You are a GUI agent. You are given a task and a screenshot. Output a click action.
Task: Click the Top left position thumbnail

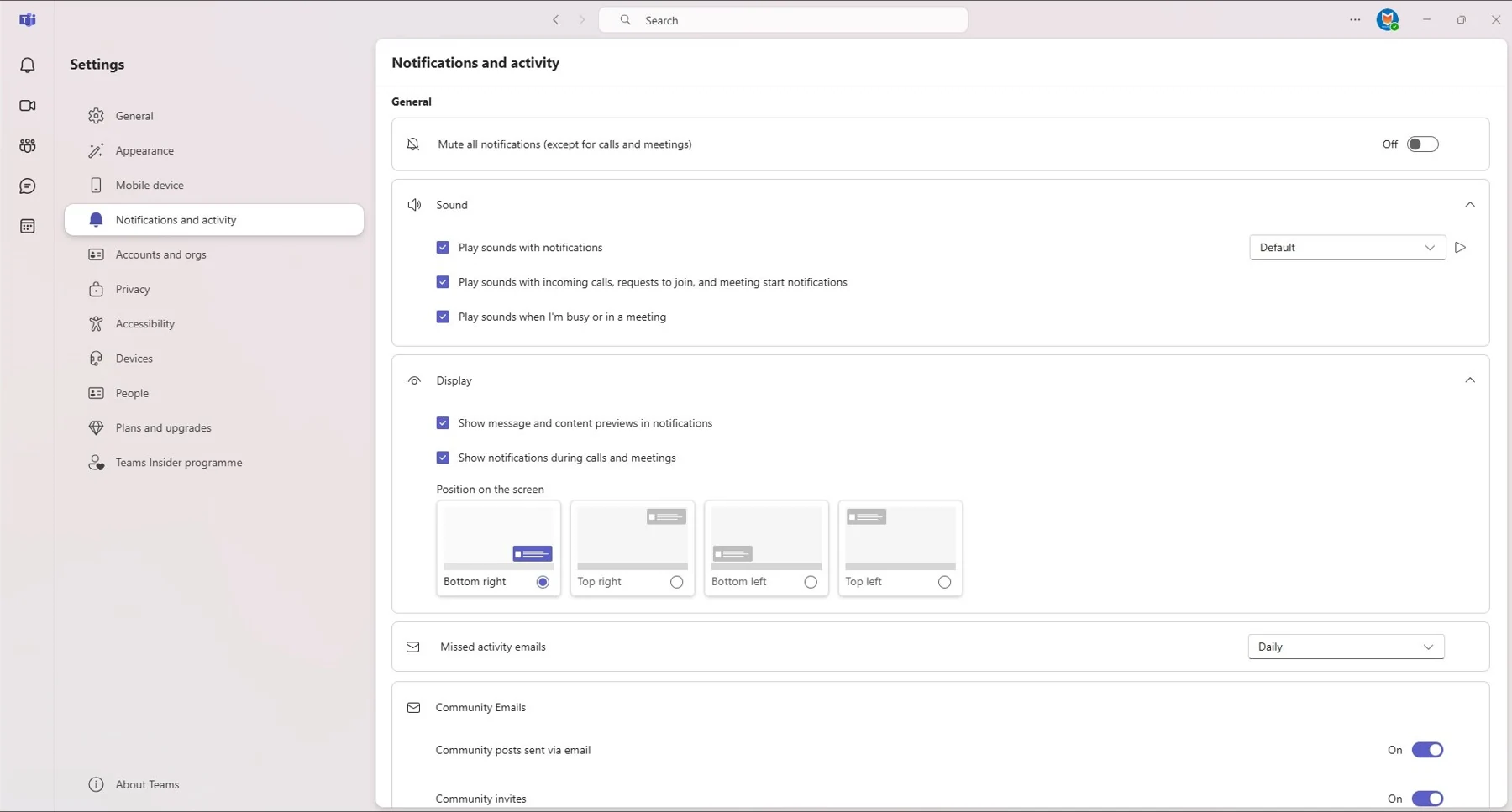point(900,538)
